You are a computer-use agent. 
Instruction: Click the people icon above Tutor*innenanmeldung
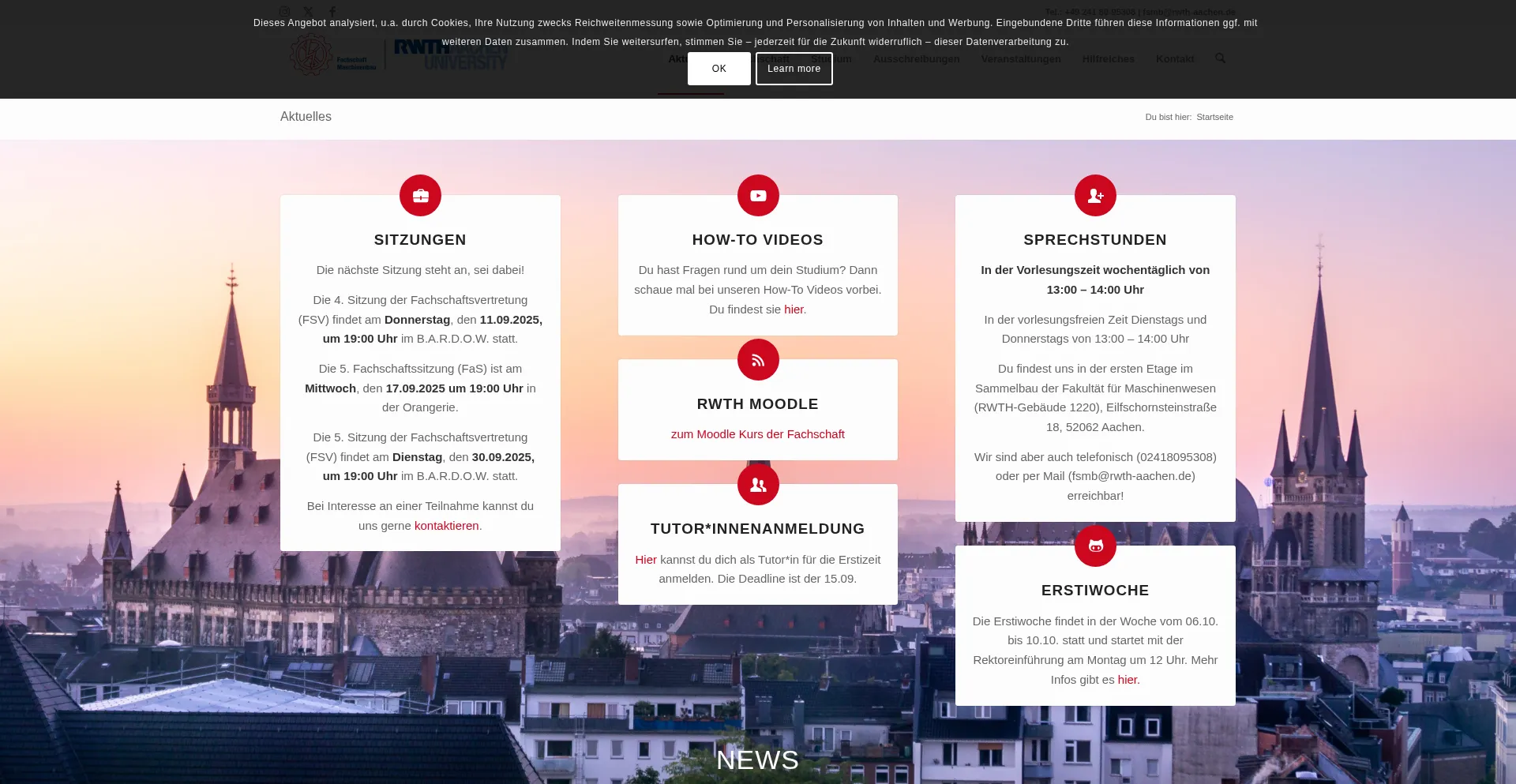coord(758,485)
